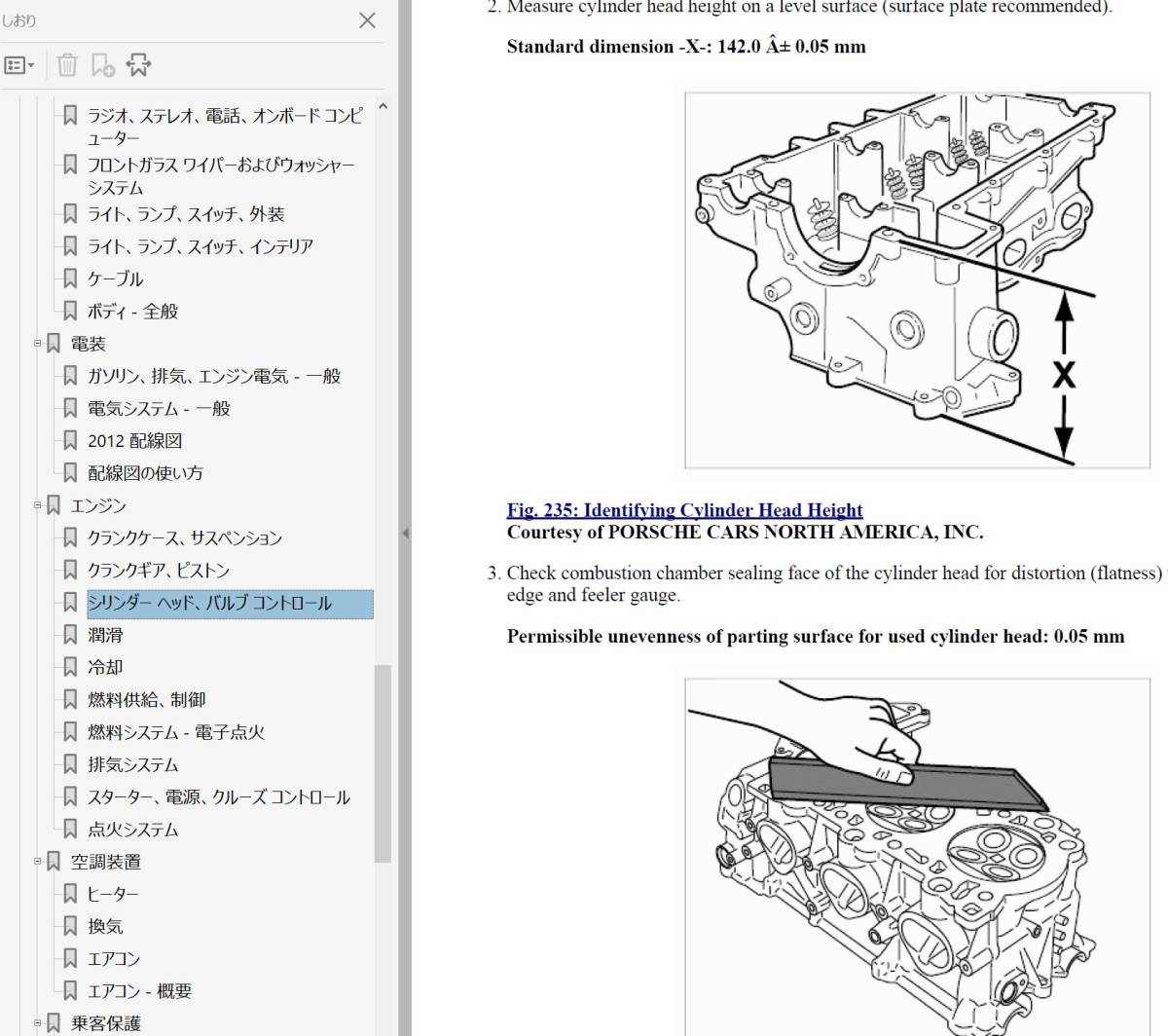Click bookmark icon beside ヒーター

coord(70,894)
